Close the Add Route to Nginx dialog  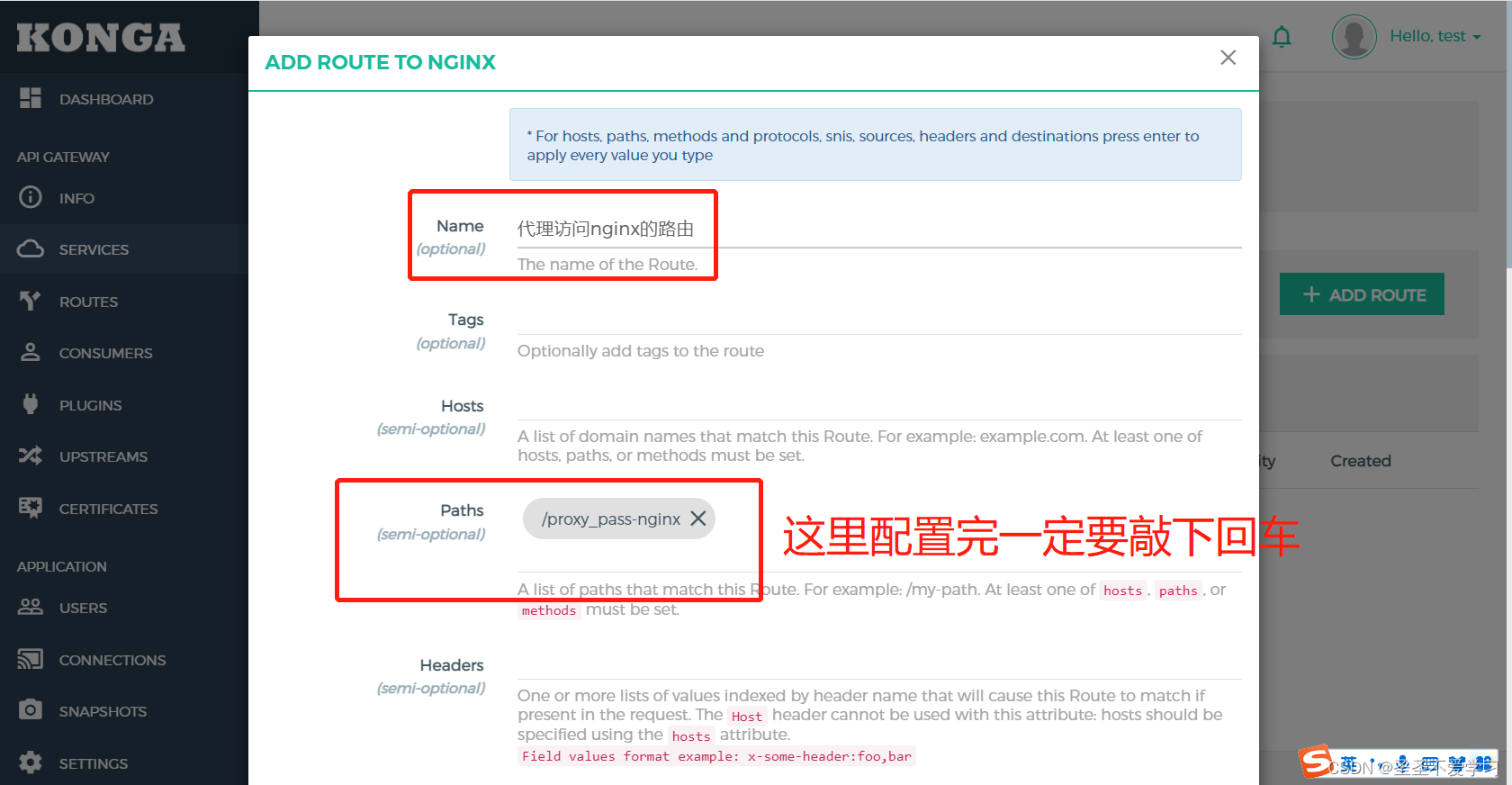coord(1228,58)
